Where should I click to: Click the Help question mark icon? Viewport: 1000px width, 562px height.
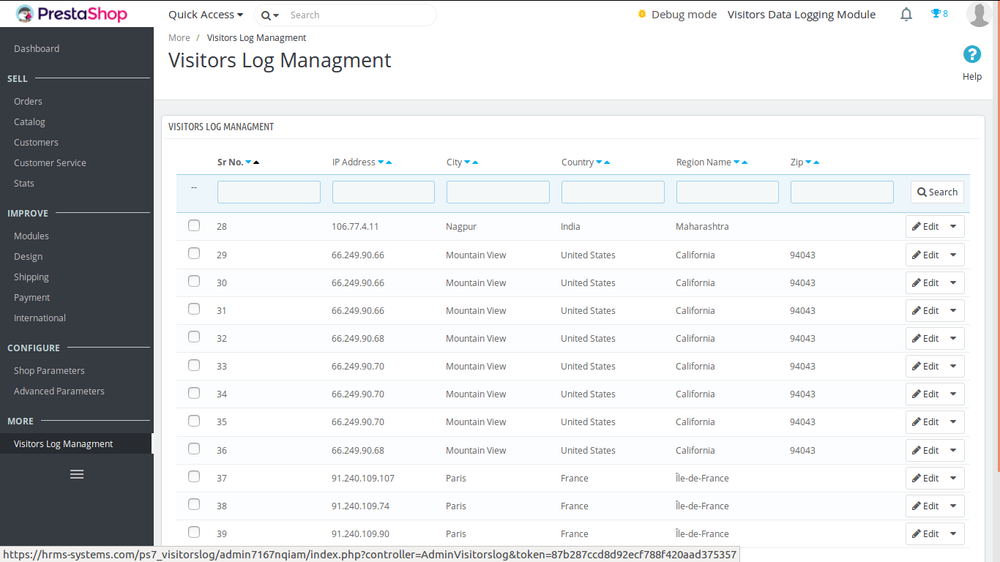(x=971, y=55)
